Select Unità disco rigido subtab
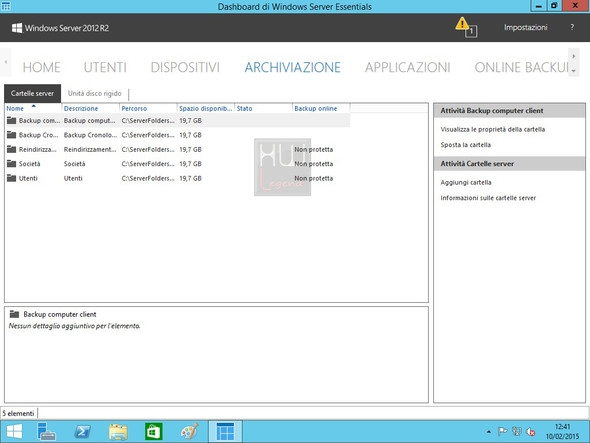This screenshot has width=590, height=443. (94, 93)
